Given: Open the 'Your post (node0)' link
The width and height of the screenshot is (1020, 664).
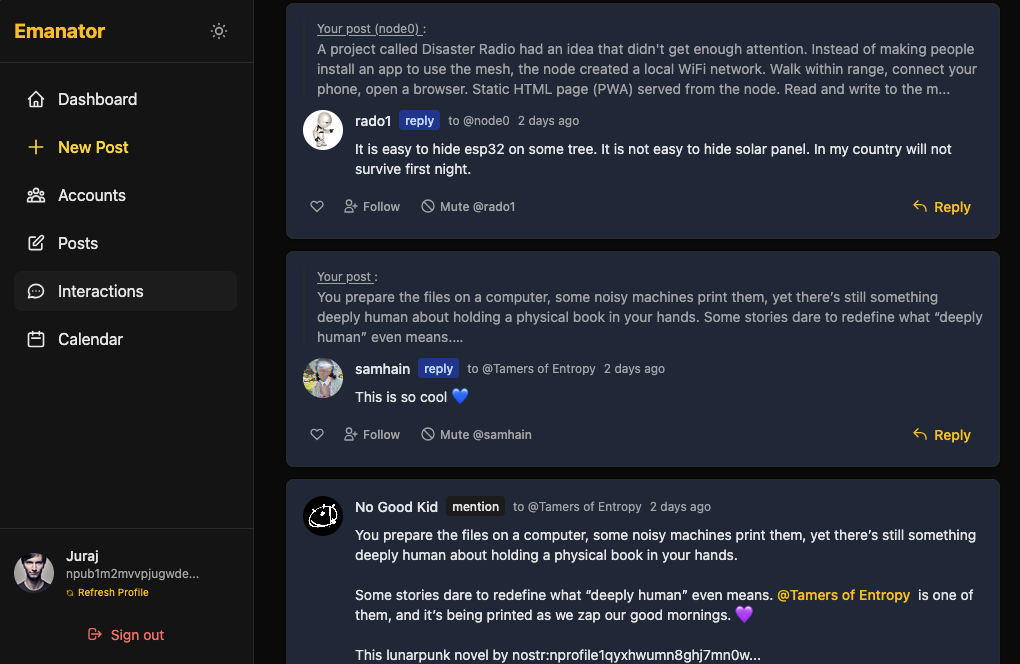Looking at the screenshot, I should [370, 29].
